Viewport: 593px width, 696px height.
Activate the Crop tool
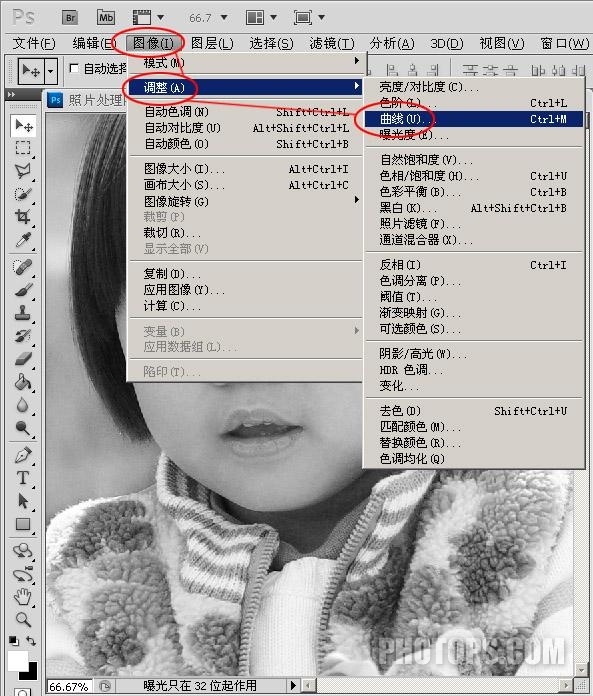point(23,217)
